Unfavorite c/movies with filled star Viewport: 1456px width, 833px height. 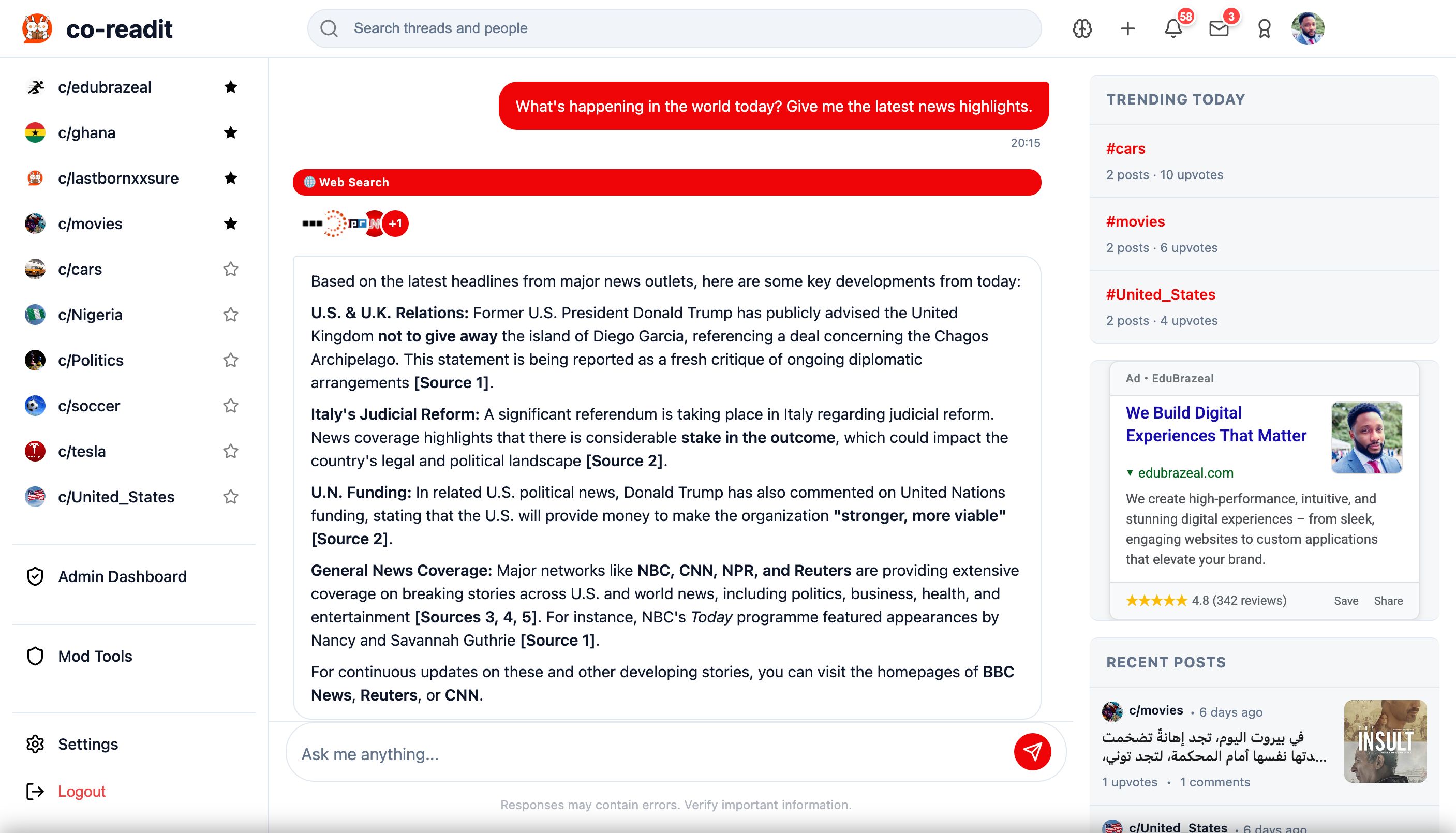pyautogui.click(x=231, y=224)
